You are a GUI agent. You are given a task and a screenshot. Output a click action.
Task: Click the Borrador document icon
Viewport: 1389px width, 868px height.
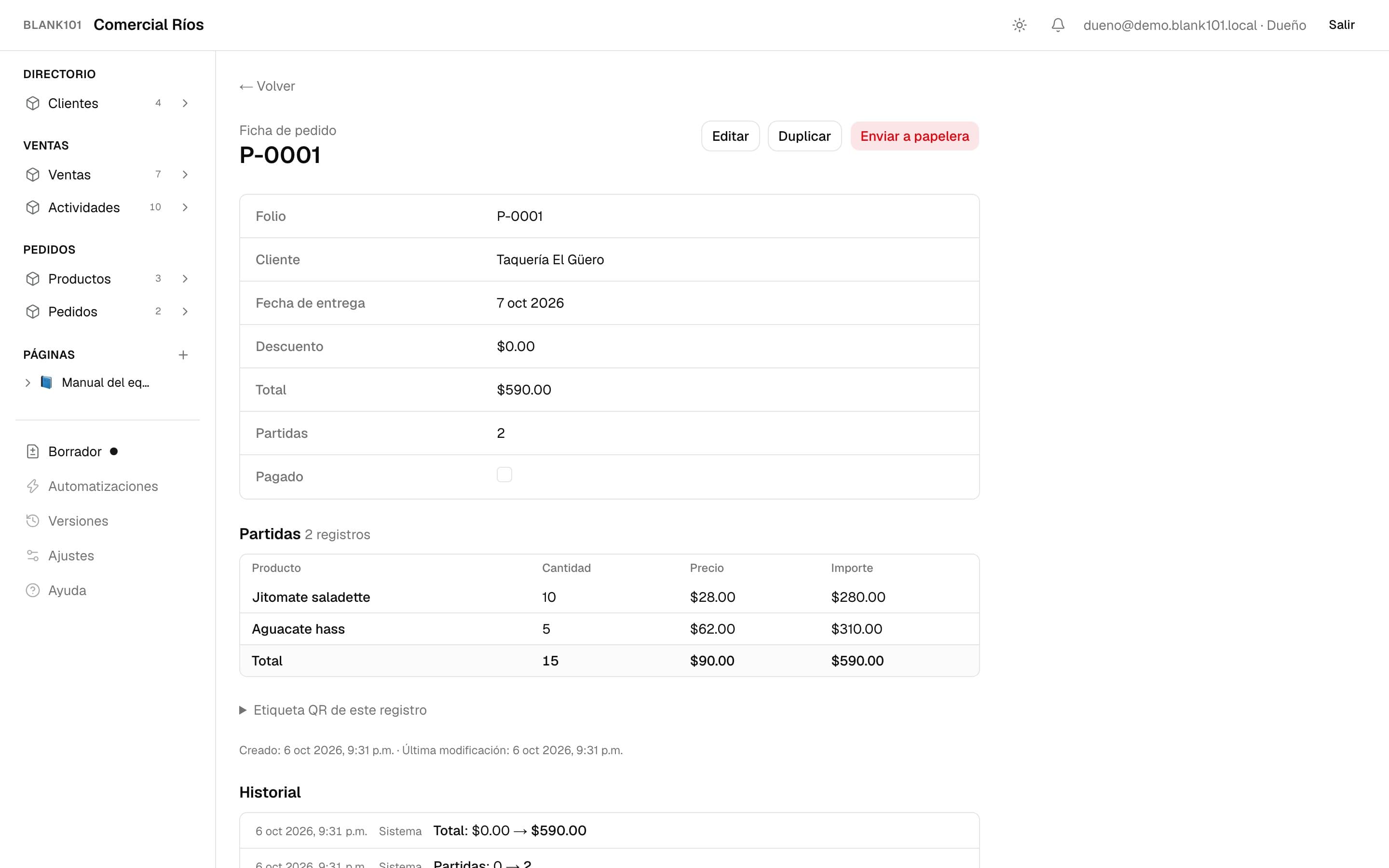click(x=33, y=451)
